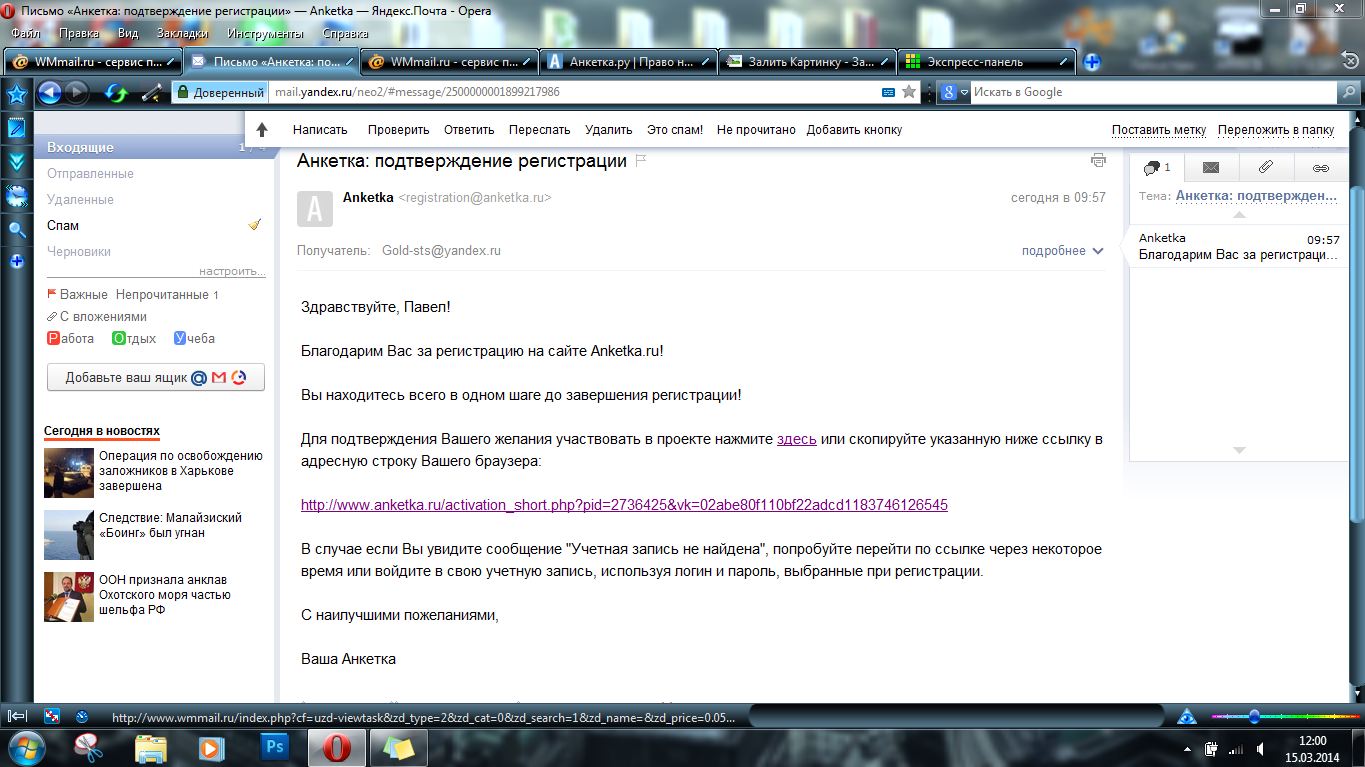
Task: Open the Спам folder
Action: [63, 226]
